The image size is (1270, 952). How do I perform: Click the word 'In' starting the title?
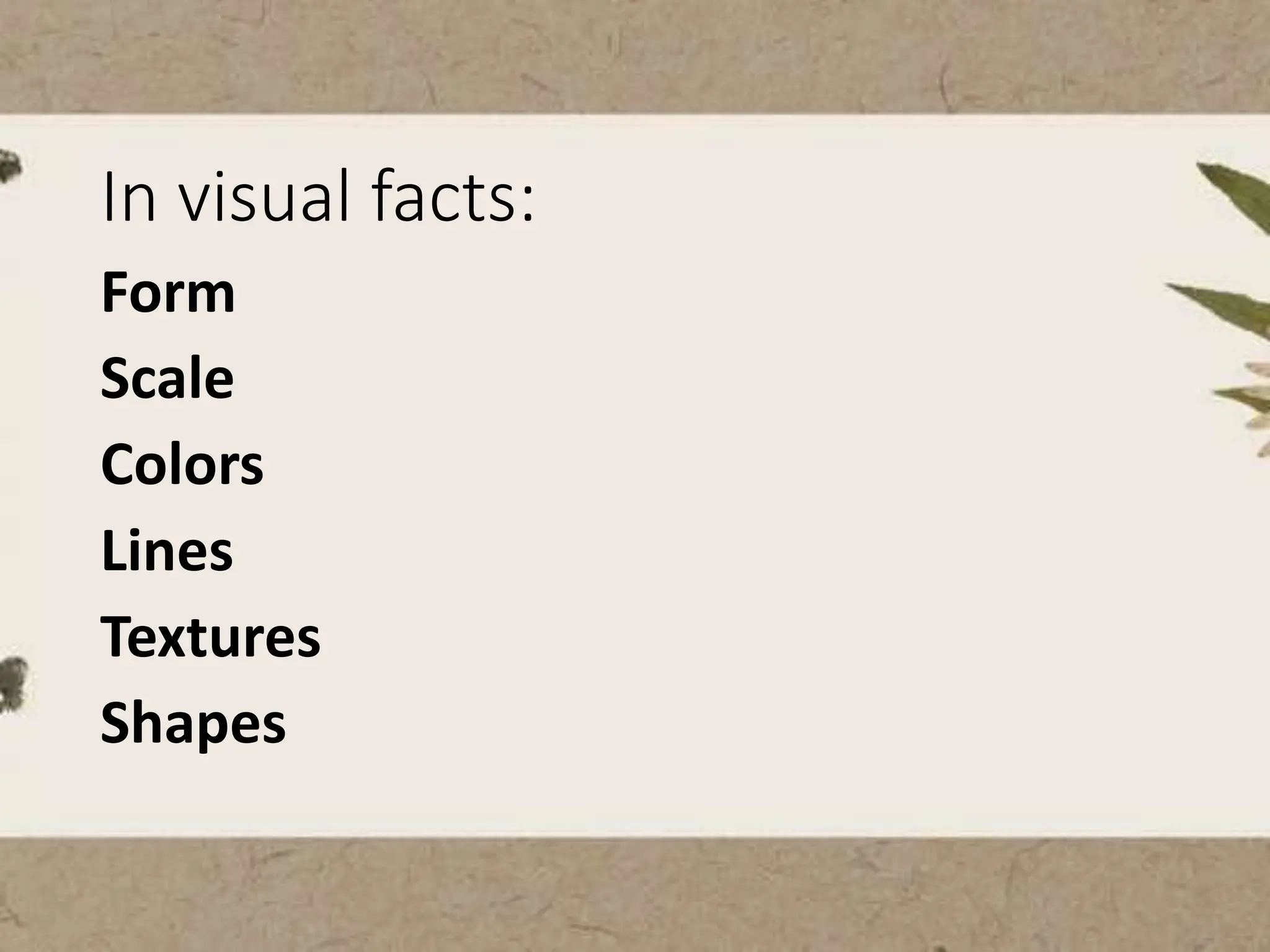(x=128, y=196)
